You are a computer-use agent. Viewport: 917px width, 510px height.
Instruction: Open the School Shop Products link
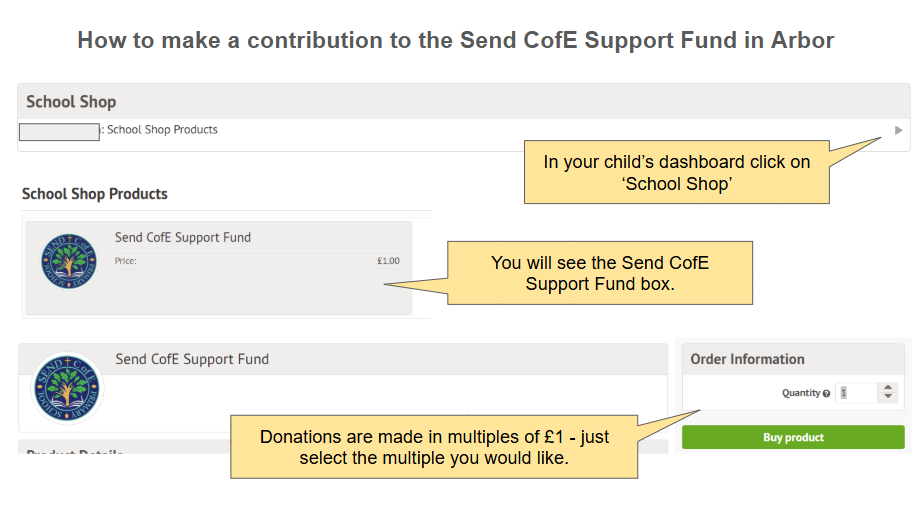[x=162, y=130]
